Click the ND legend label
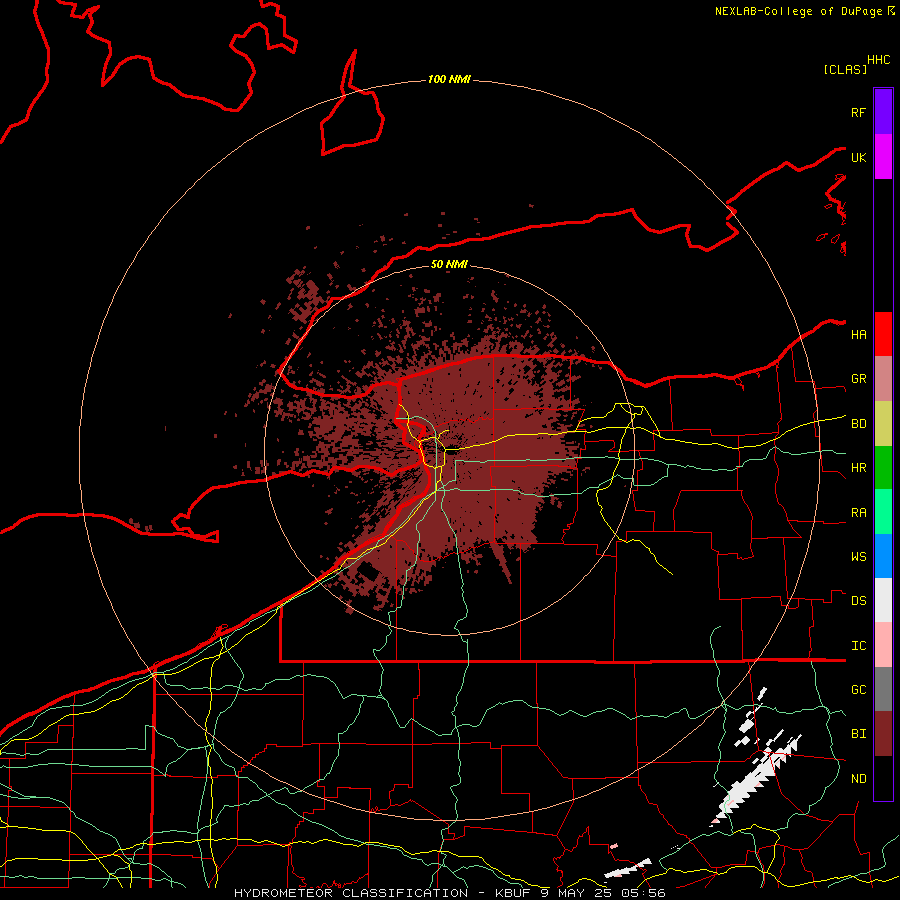The height and width of the screenshot is (900, 900). click(858, 779)
